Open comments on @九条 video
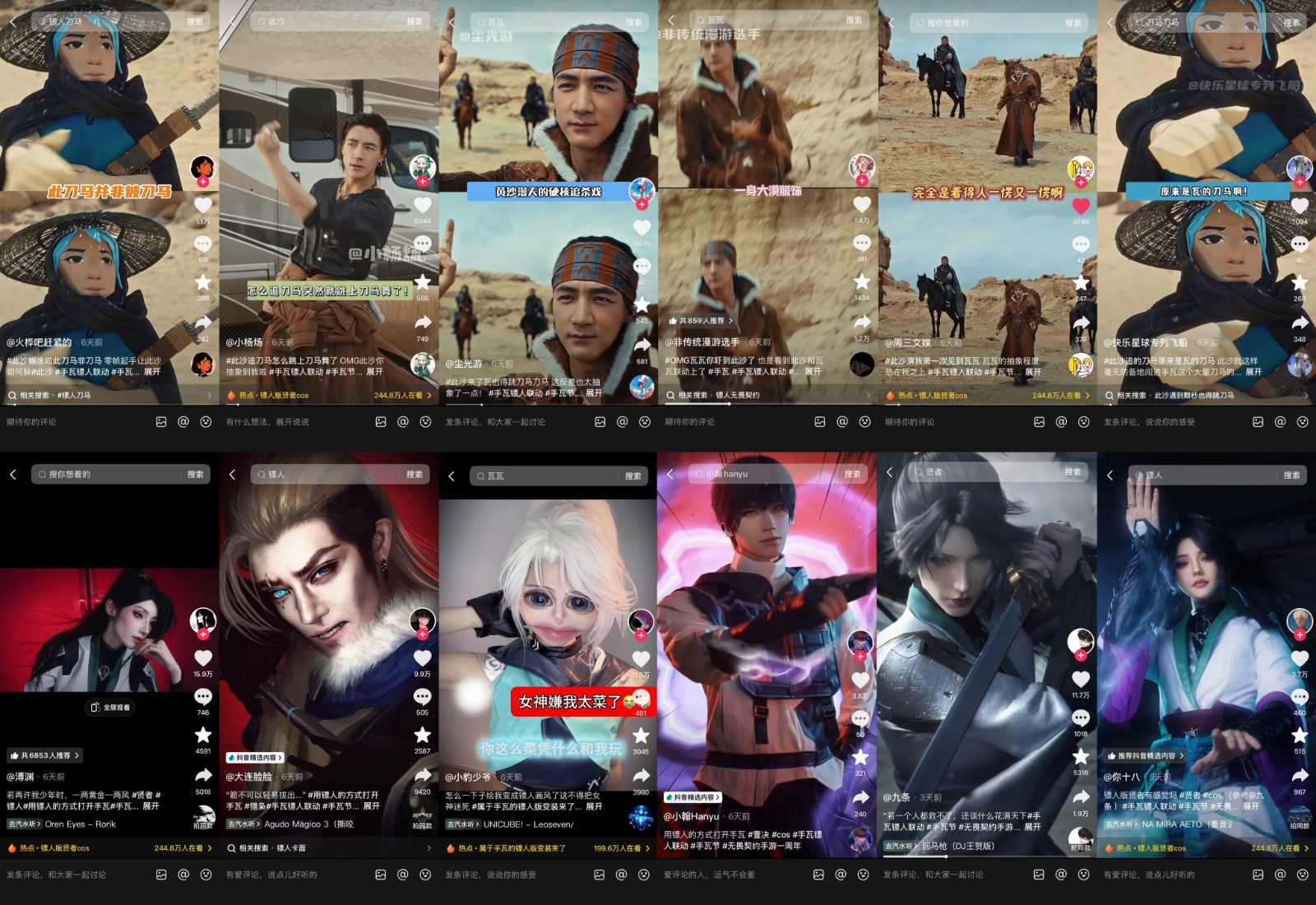 point(1081,718)
